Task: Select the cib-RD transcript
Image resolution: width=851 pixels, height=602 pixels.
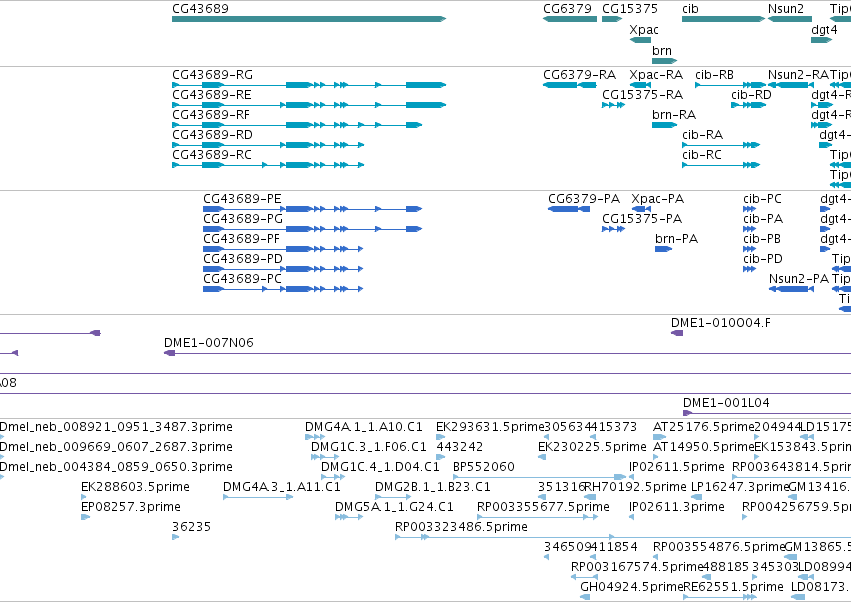Action: pyautogui.click(x=748, y=105)
